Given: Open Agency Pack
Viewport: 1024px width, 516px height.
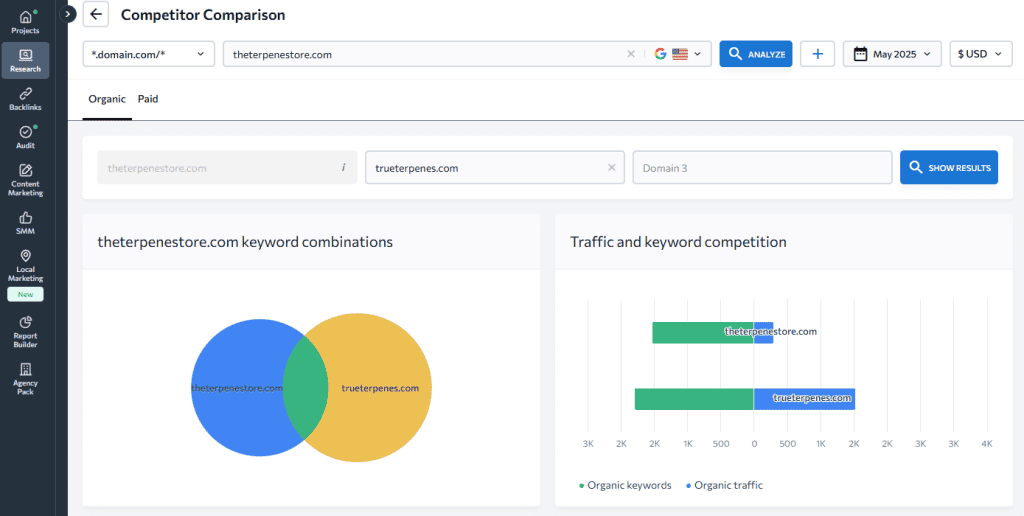Looking at the screenshot, I should [25, 379].
